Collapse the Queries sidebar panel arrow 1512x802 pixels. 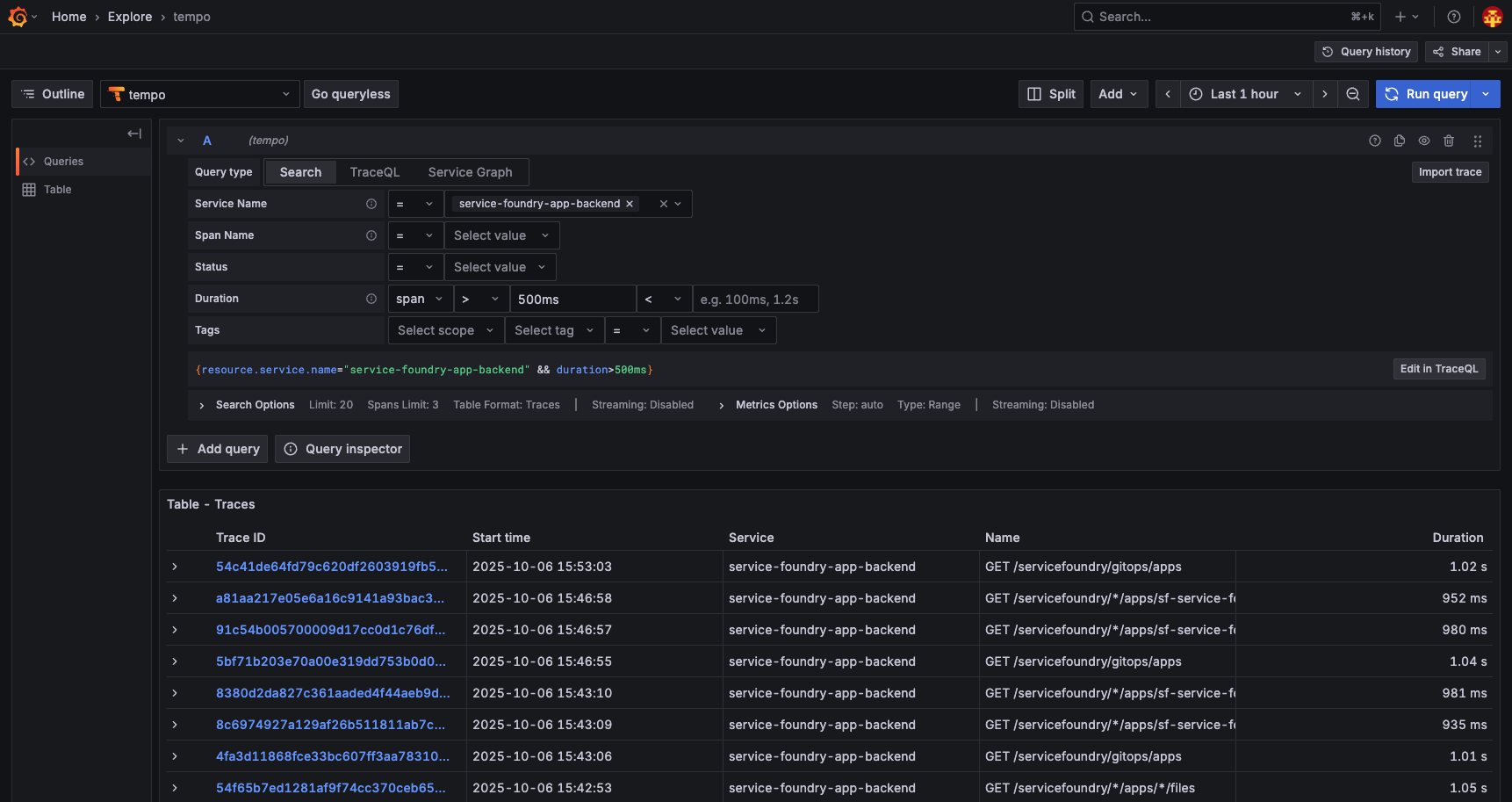click(x=133, y=133)
